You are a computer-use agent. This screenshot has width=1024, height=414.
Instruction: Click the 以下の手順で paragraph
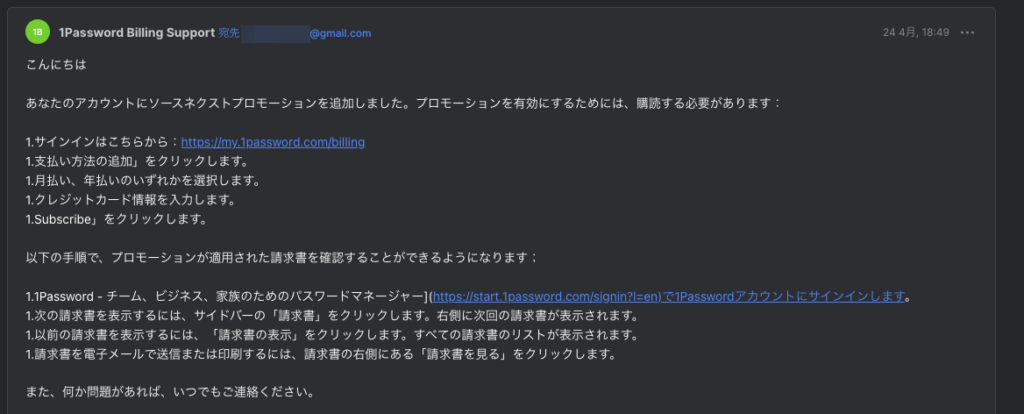282,258
